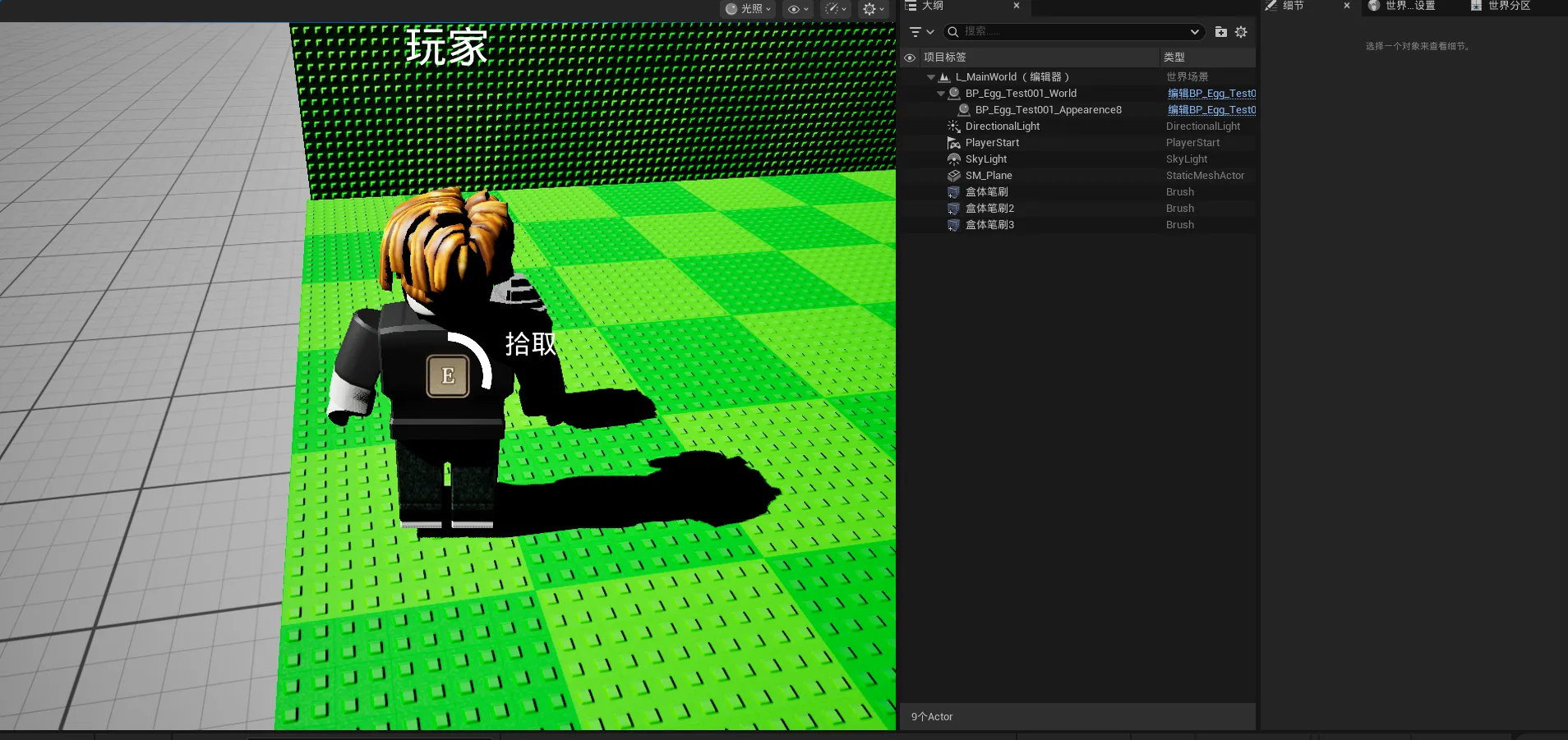Select the StaticMeshActor type text
Viewport: 1568px width, 740px height.
[x=1205, y=176]
